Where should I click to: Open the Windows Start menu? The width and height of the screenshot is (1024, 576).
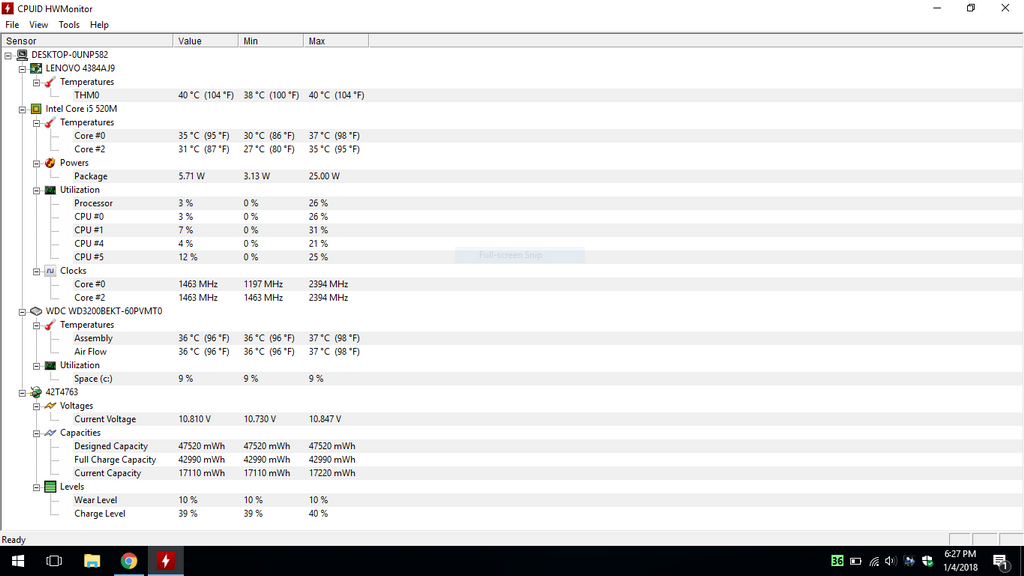(x=18, y=561)
